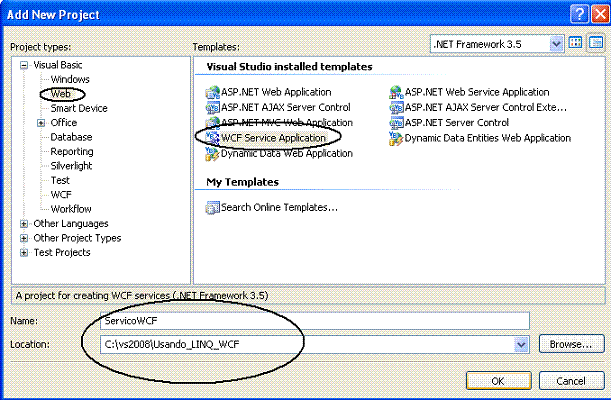Select the Dynamic Data Web Application icon

tap(212, 153)
